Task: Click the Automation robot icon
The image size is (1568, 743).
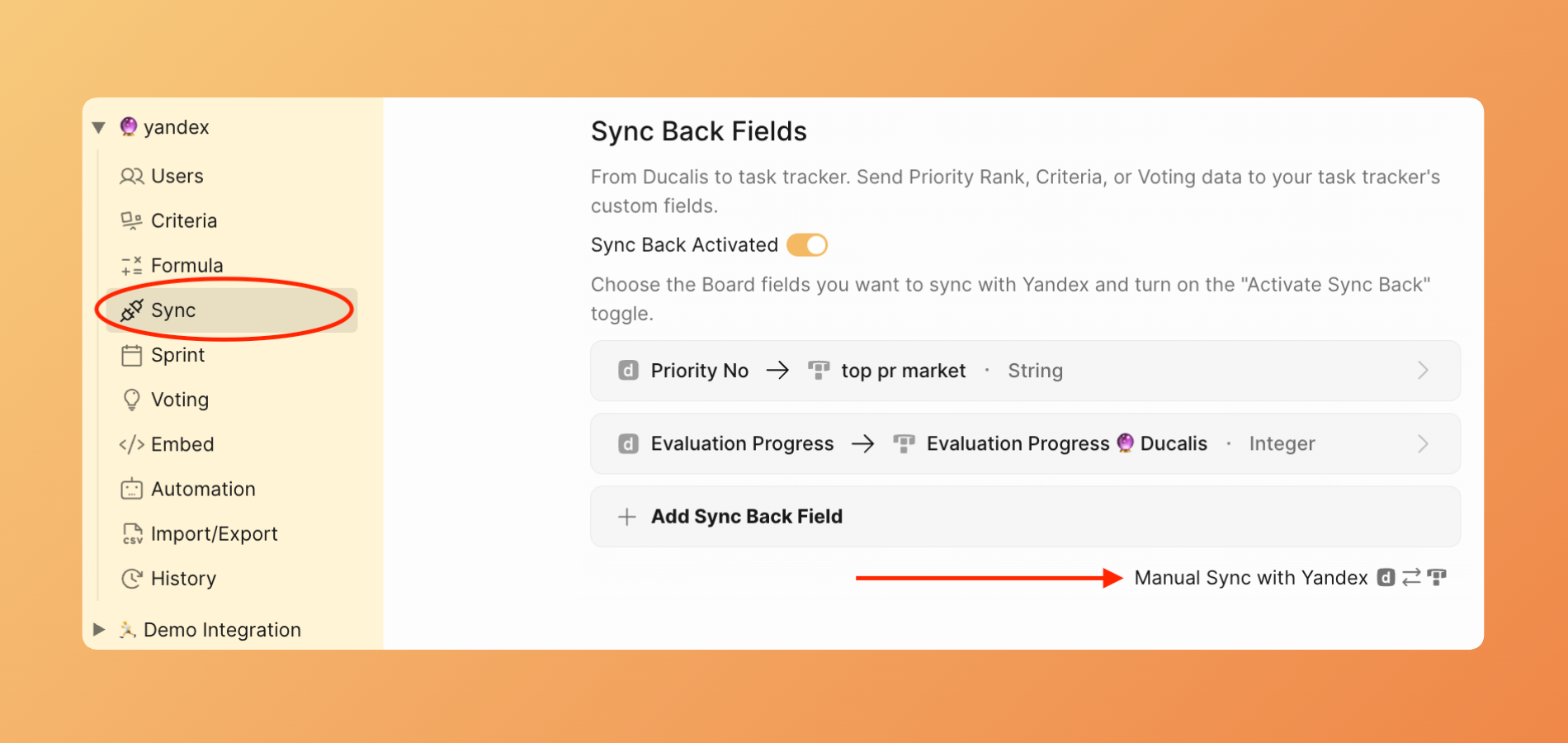Action: point(131,489)
